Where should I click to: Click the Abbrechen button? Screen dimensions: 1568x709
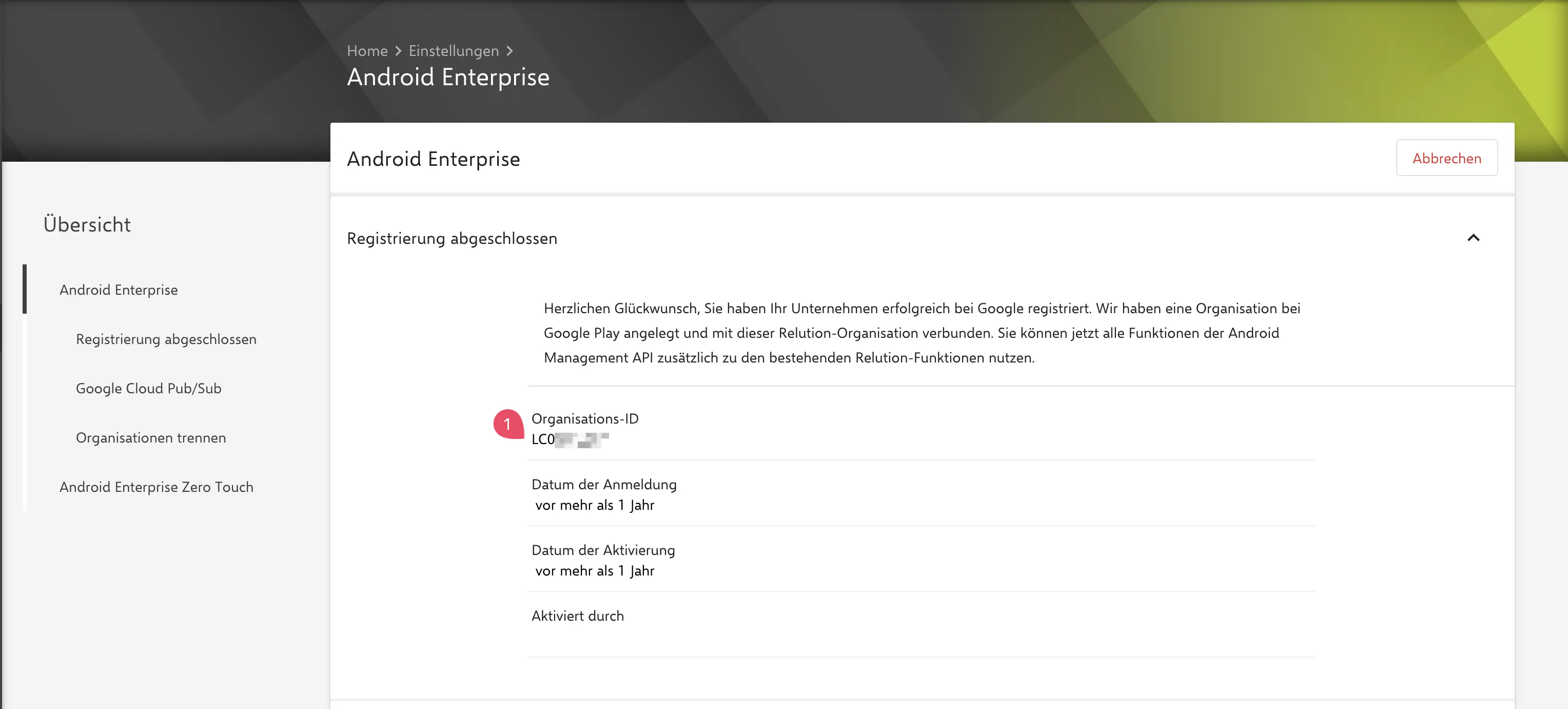point(1447,157)
